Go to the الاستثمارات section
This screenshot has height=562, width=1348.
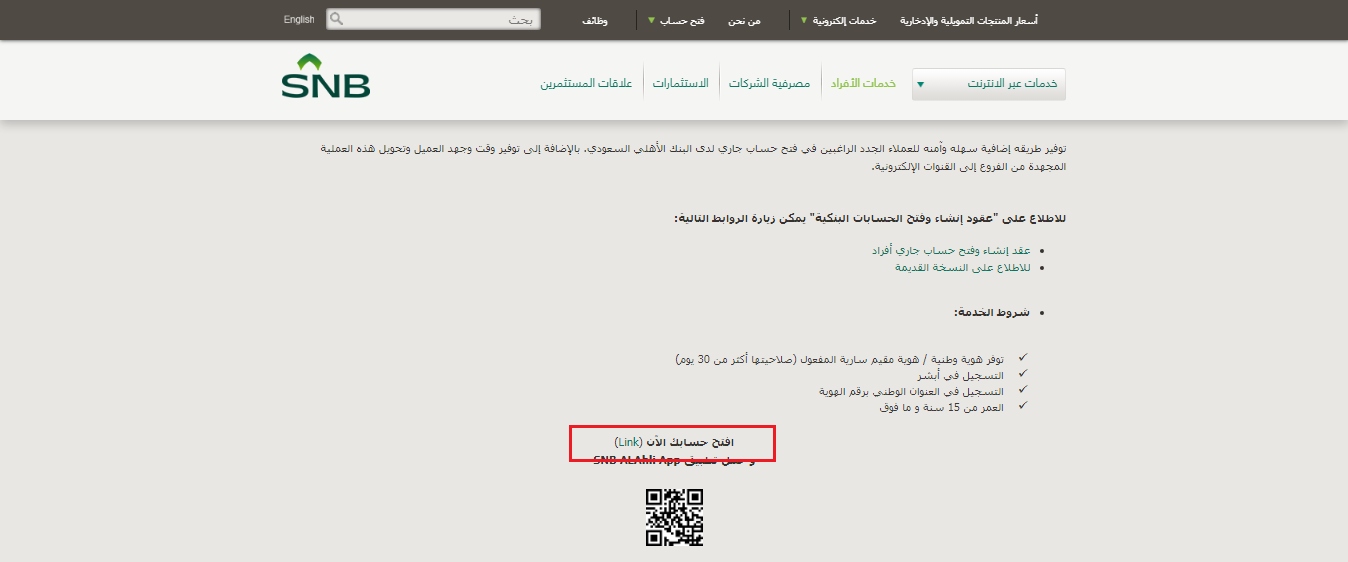[x=681, y=83]
